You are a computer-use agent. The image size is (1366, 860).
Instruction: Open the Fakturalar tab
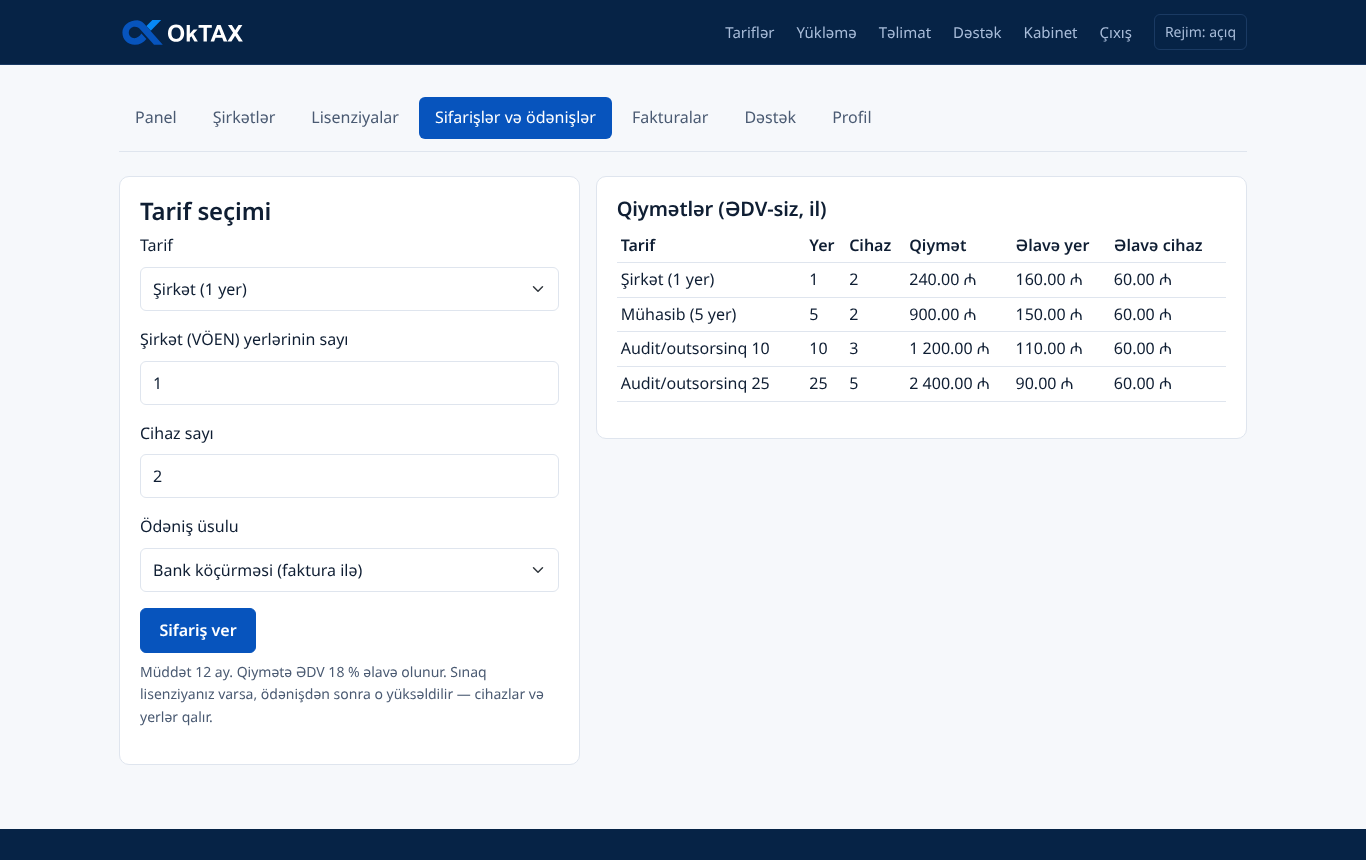670,118
